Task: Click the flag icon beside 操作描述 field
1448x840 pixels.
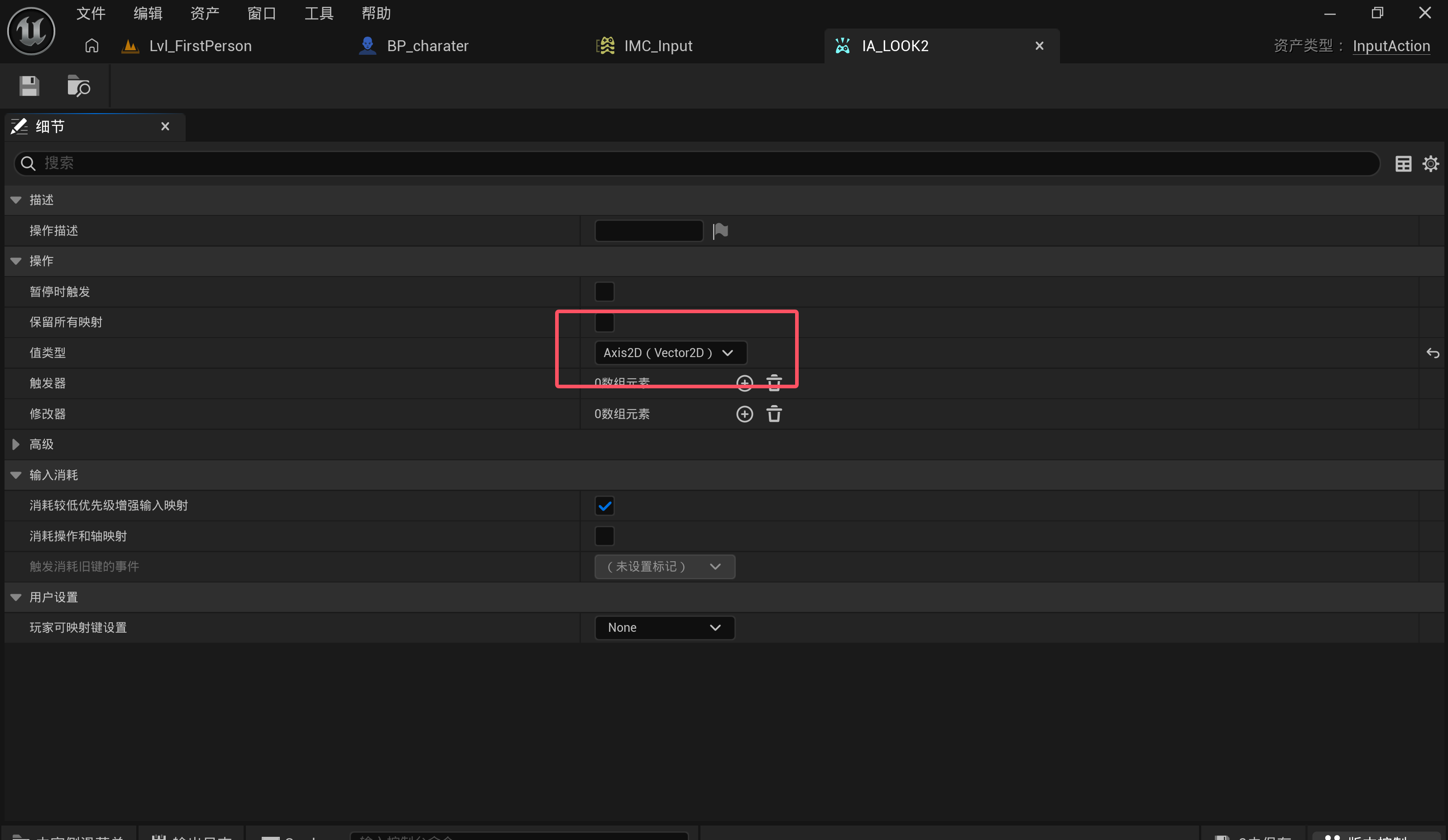Action: [720, 231]
